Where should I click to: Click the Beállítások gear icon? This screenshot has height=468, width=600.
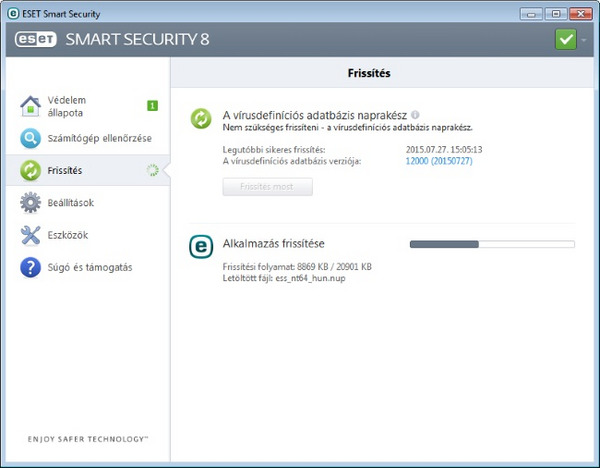(31, 203)
